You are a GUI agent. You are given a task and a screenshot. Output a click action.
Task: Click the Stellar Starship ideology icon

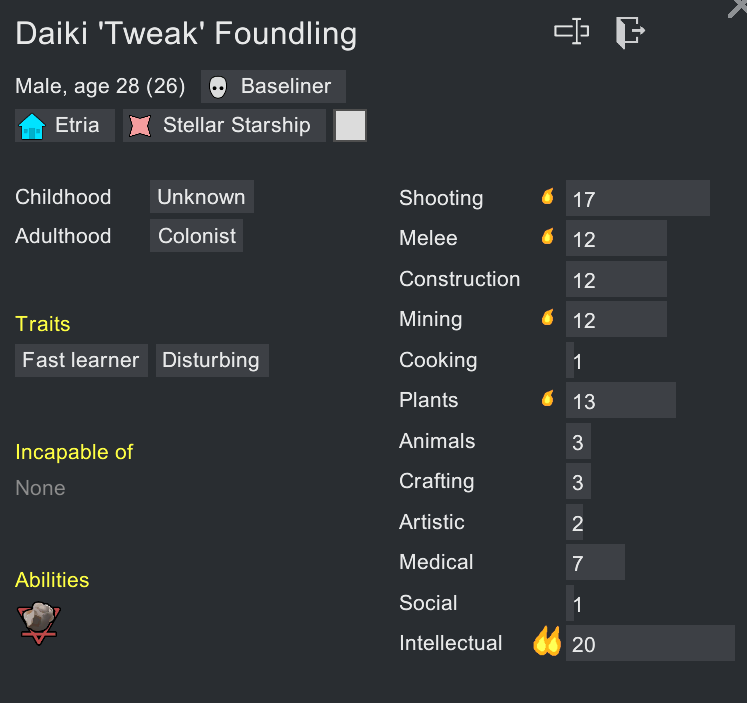click(x=140, y=126)
